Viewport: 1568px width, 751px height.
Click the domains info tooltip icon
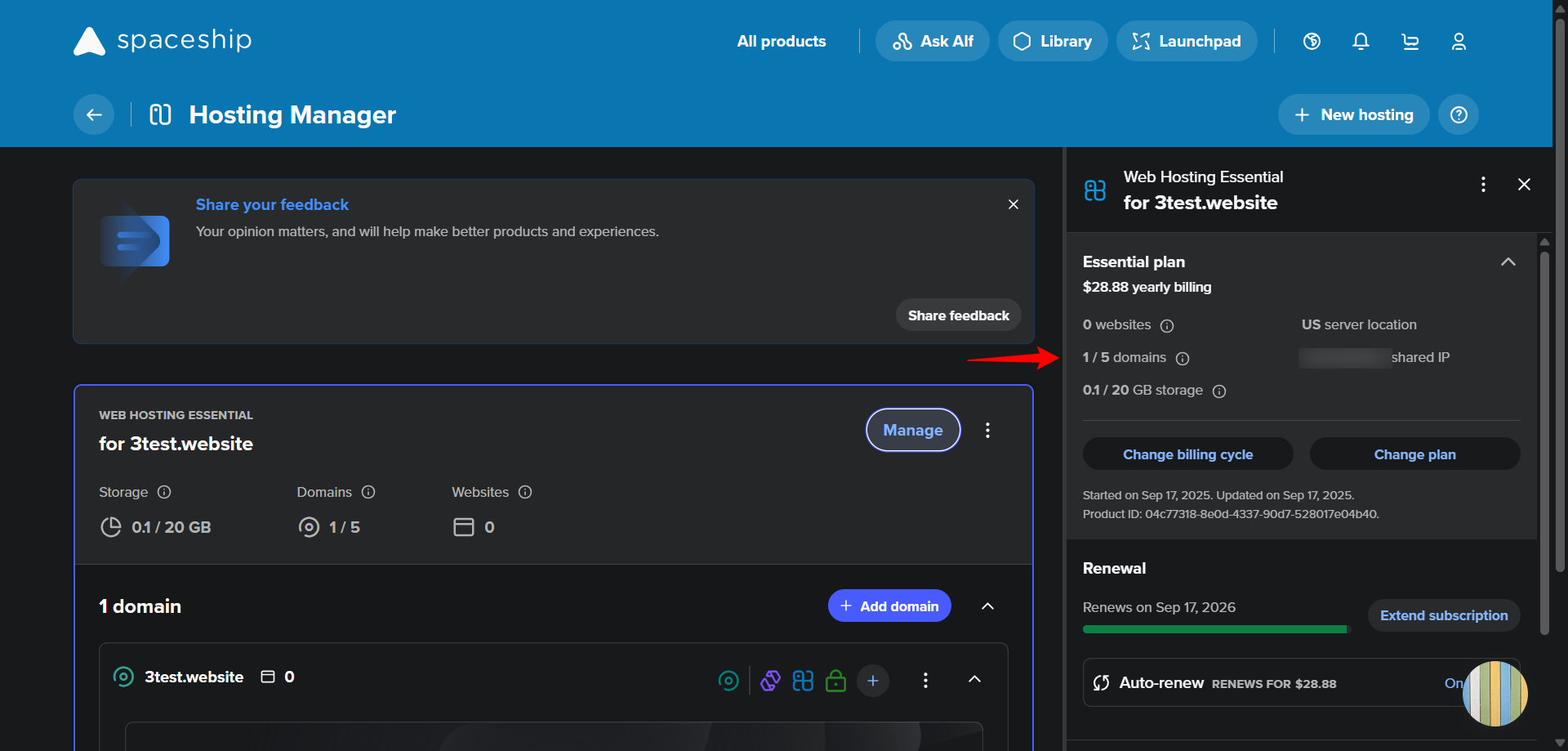1183,358
